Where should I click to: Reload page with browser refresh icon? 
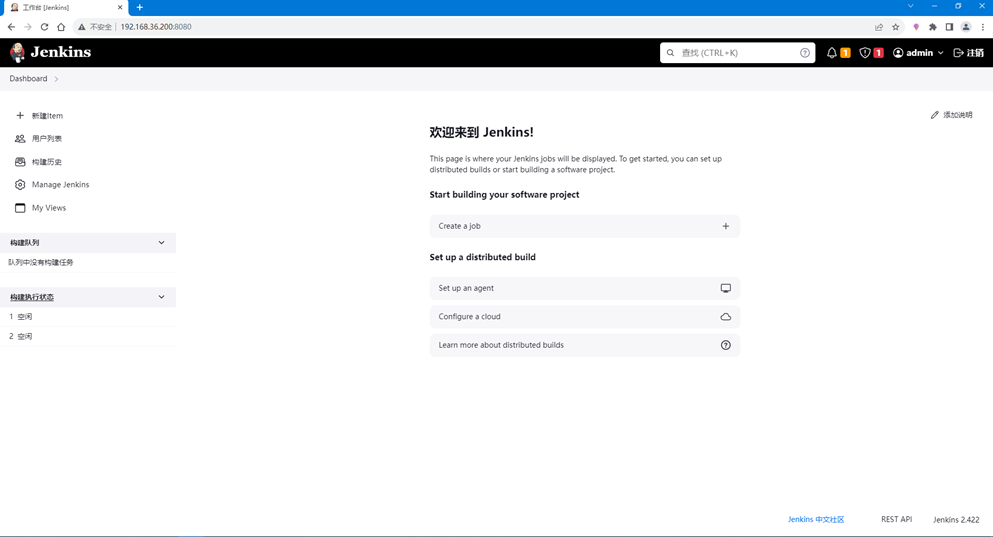[x=44, y=27]
